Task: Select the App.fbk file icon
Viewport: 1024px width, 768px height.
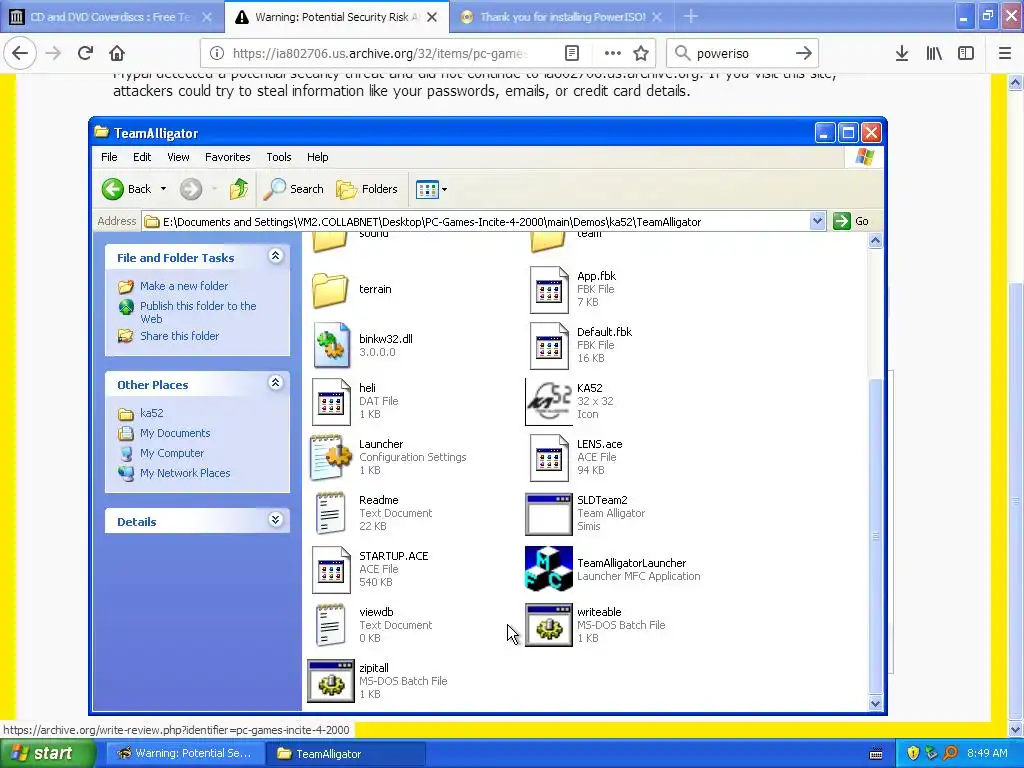Action: 549,289
